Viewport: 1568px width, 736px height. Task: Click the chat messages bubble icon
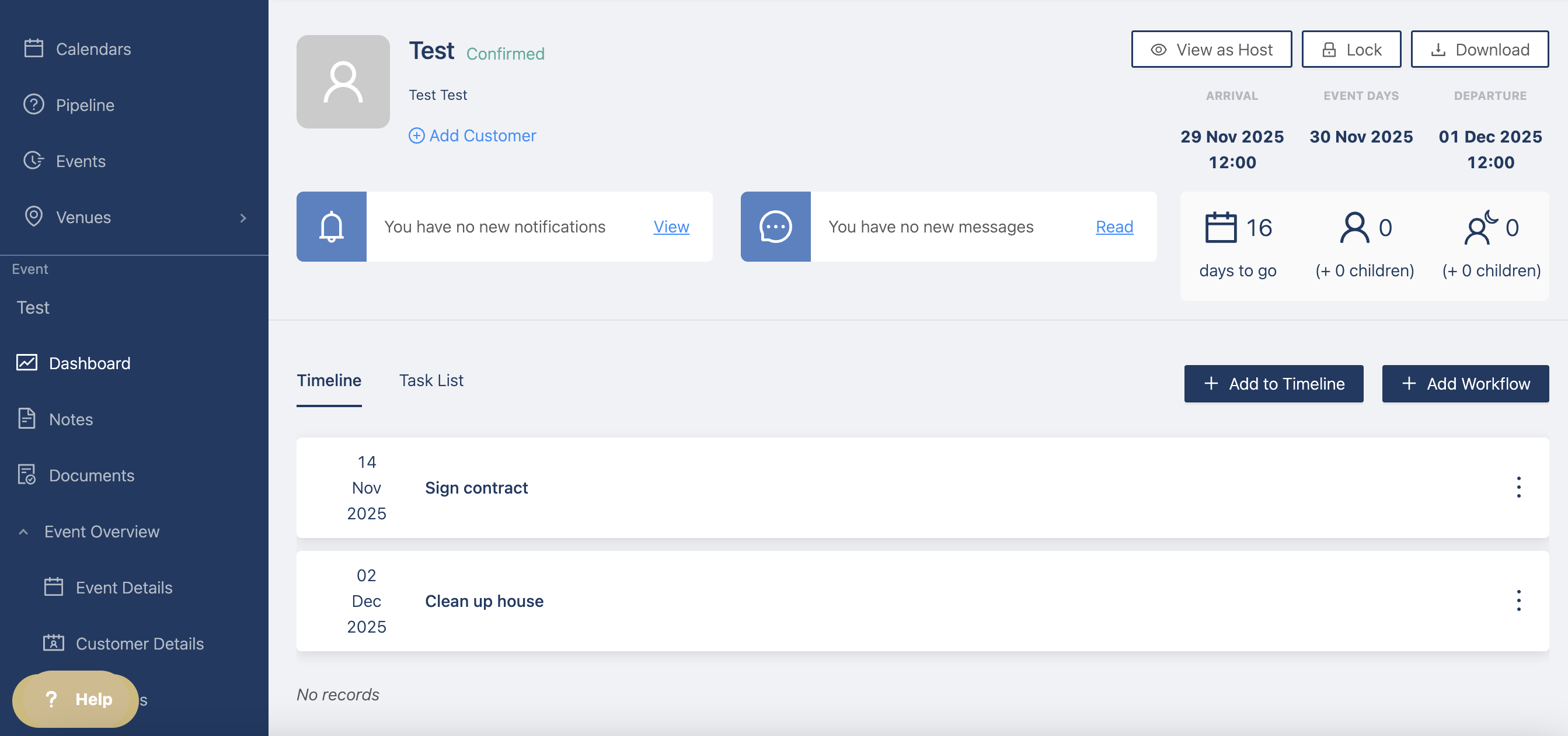pyautogui.click(x=775, y=227)
